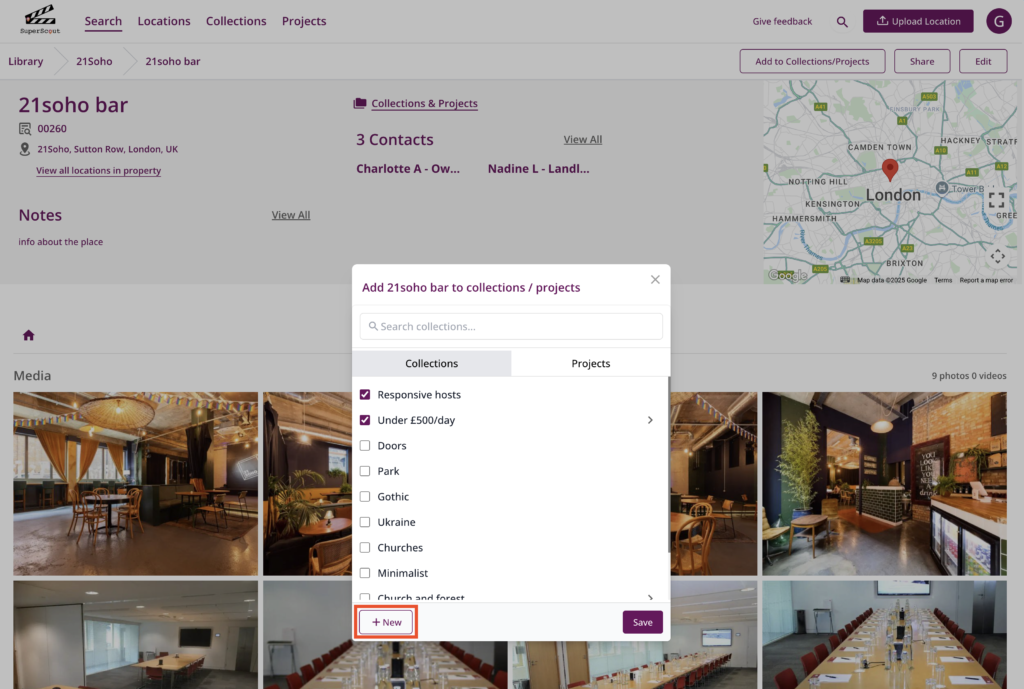Click the location pin icon beside address
Image resolution: width=1024 pixels, height=689 pixels.
25,149
